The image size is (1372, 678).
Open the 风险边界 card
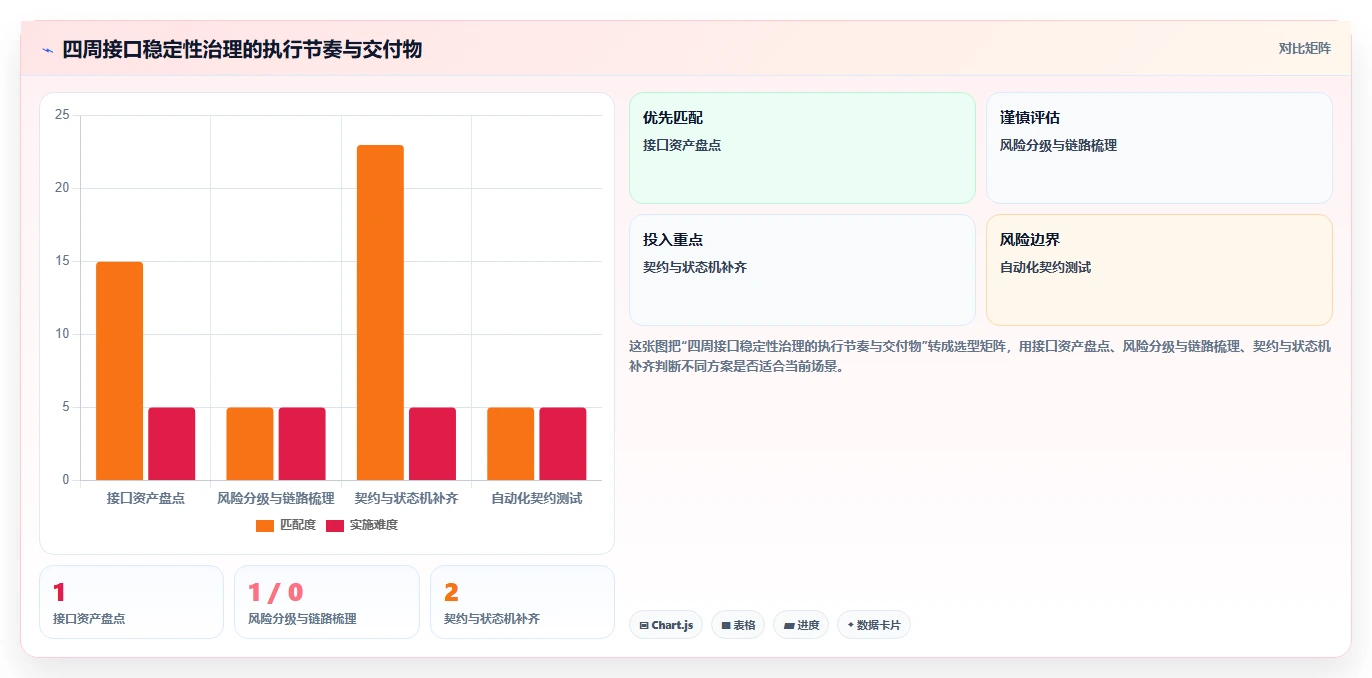1159,270
